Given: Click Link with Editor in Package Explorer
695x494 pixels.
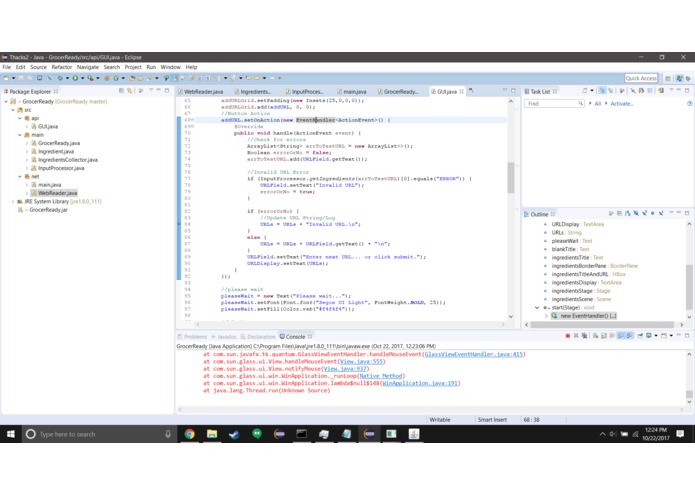Looking at the screenshot, I should 130,91.
